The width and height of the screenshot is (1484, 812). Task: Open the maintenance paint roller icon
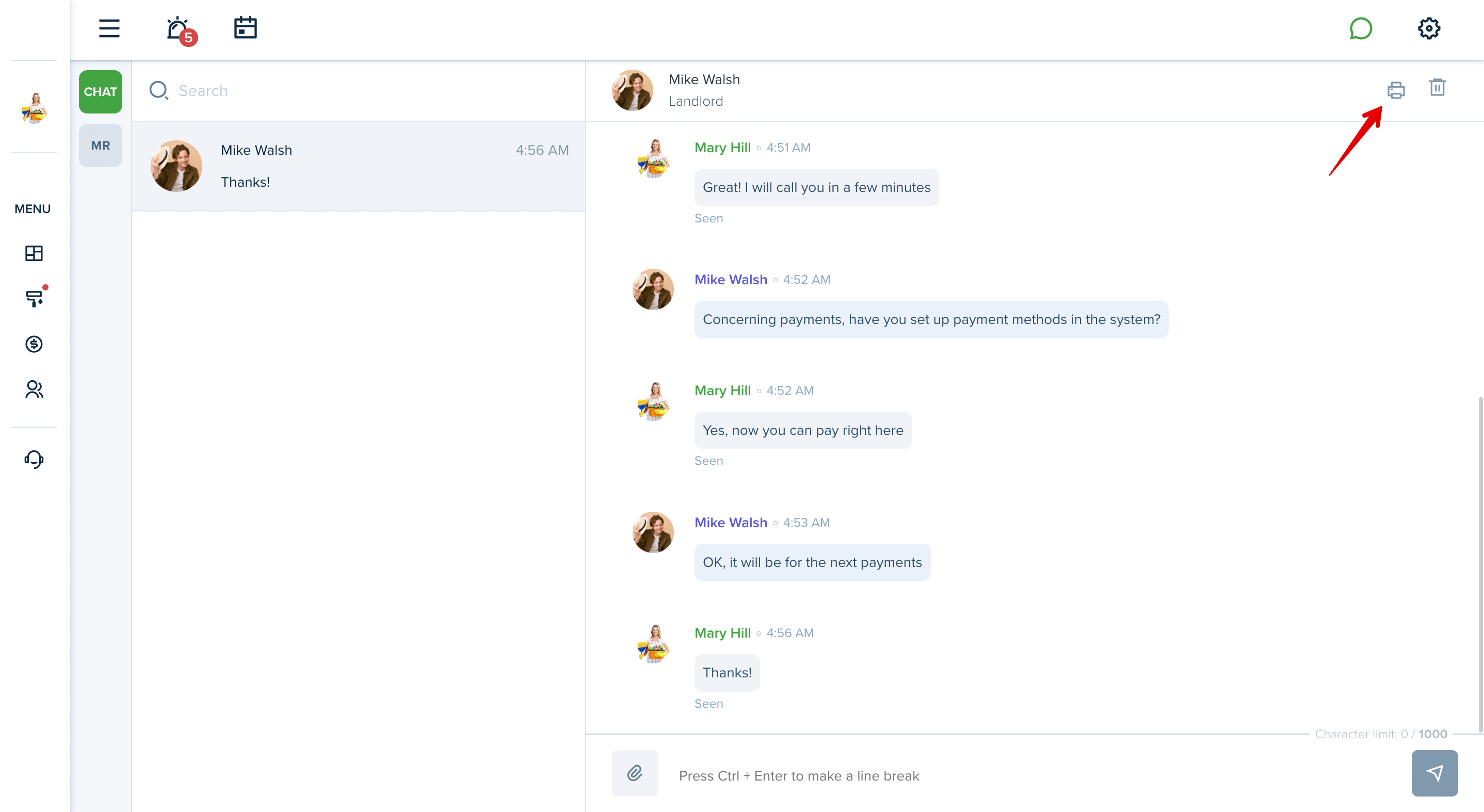pyautogui.click(x=36, y=297)
